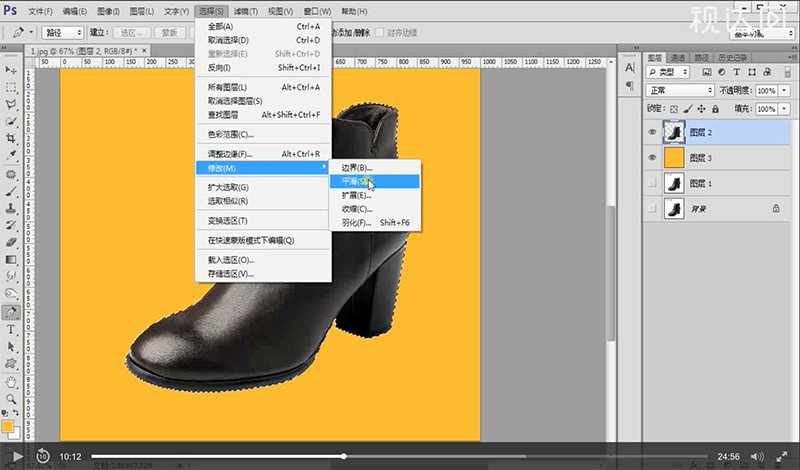Choose 取消选择(D) from the menu
The image size is (800, 470).
(263, 40)
